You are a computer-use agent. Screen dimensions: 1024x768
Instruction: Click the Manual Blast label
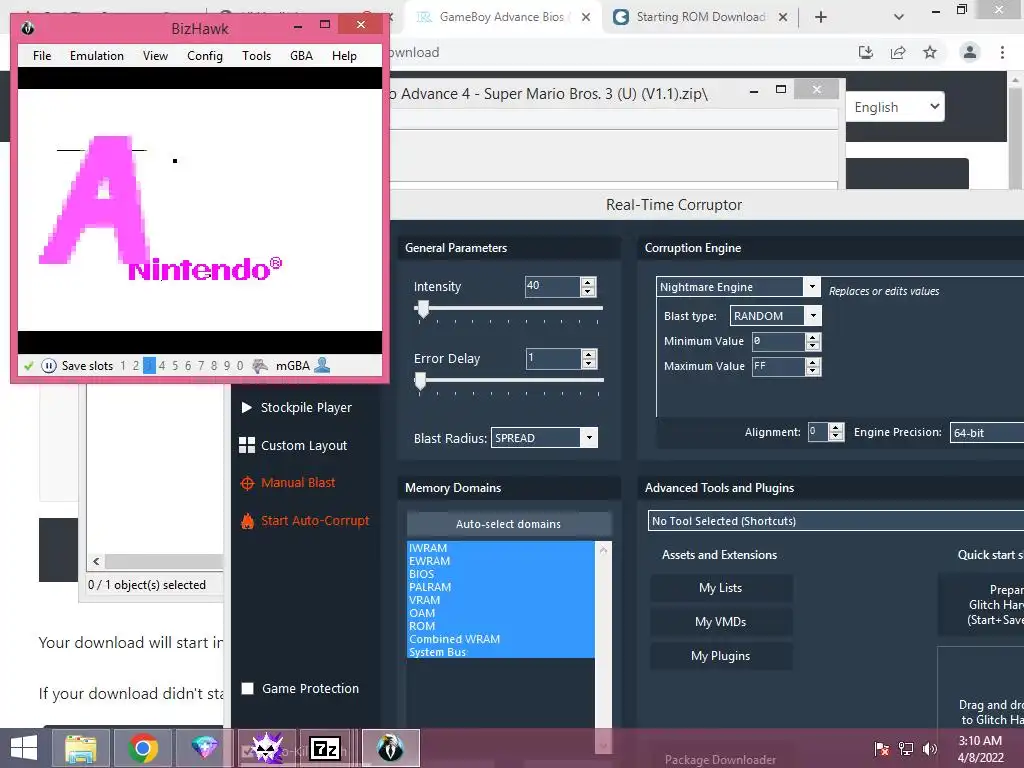(x=298, y=483)
